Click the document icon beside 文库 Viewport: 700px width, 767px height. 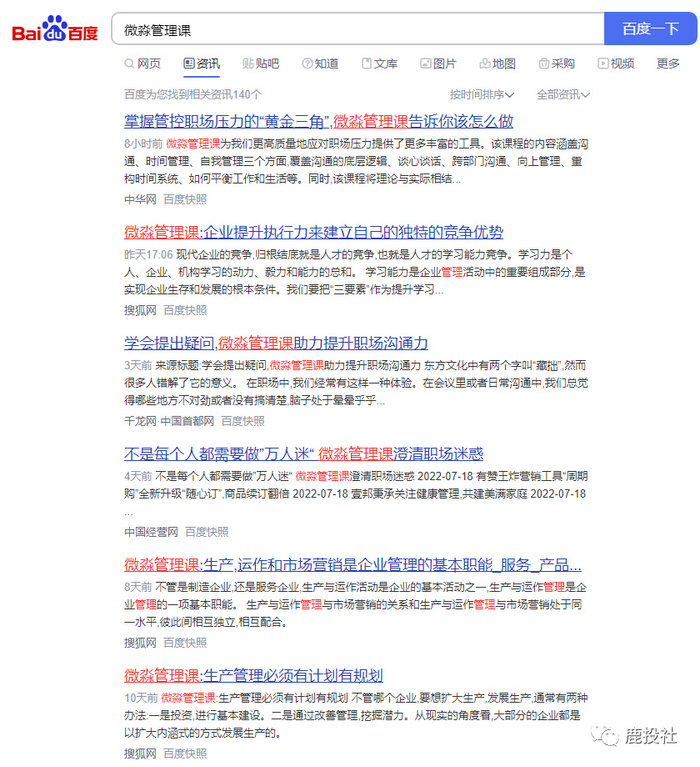(366, 64)
